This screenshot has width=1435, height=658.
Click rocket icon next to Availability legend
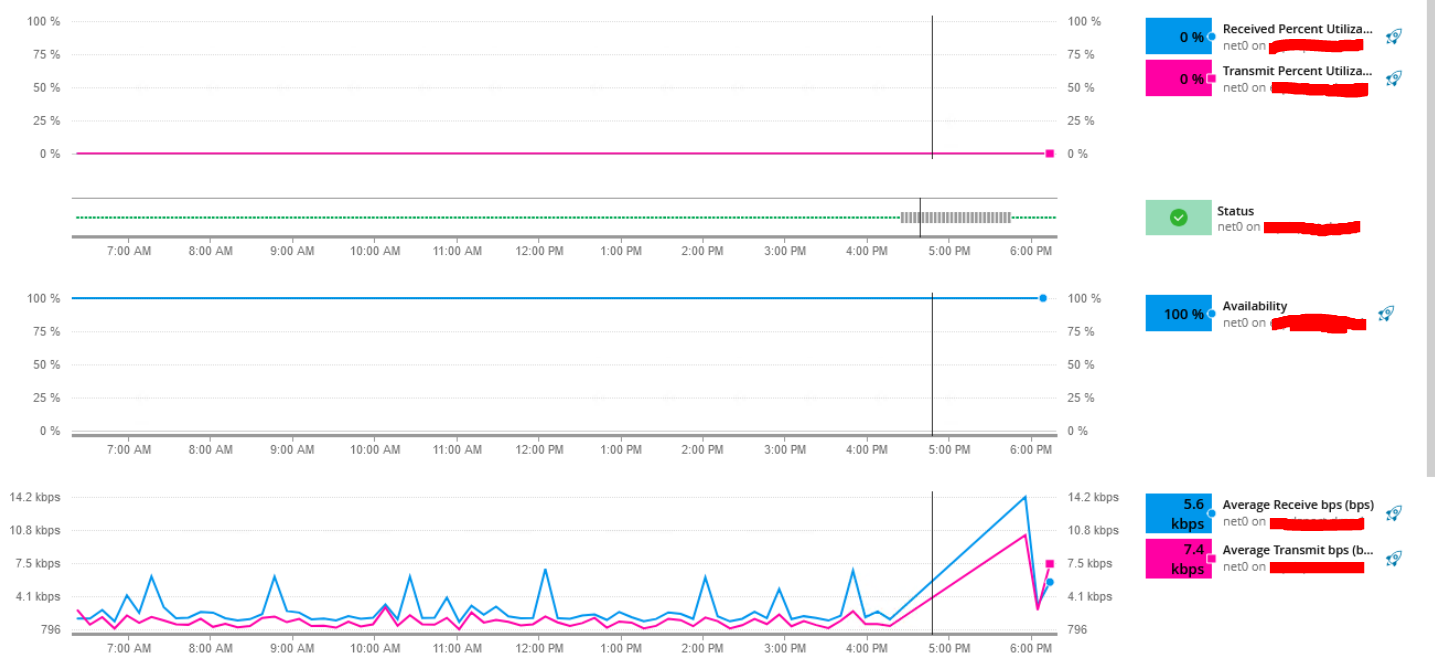[x=1386, y=313]
